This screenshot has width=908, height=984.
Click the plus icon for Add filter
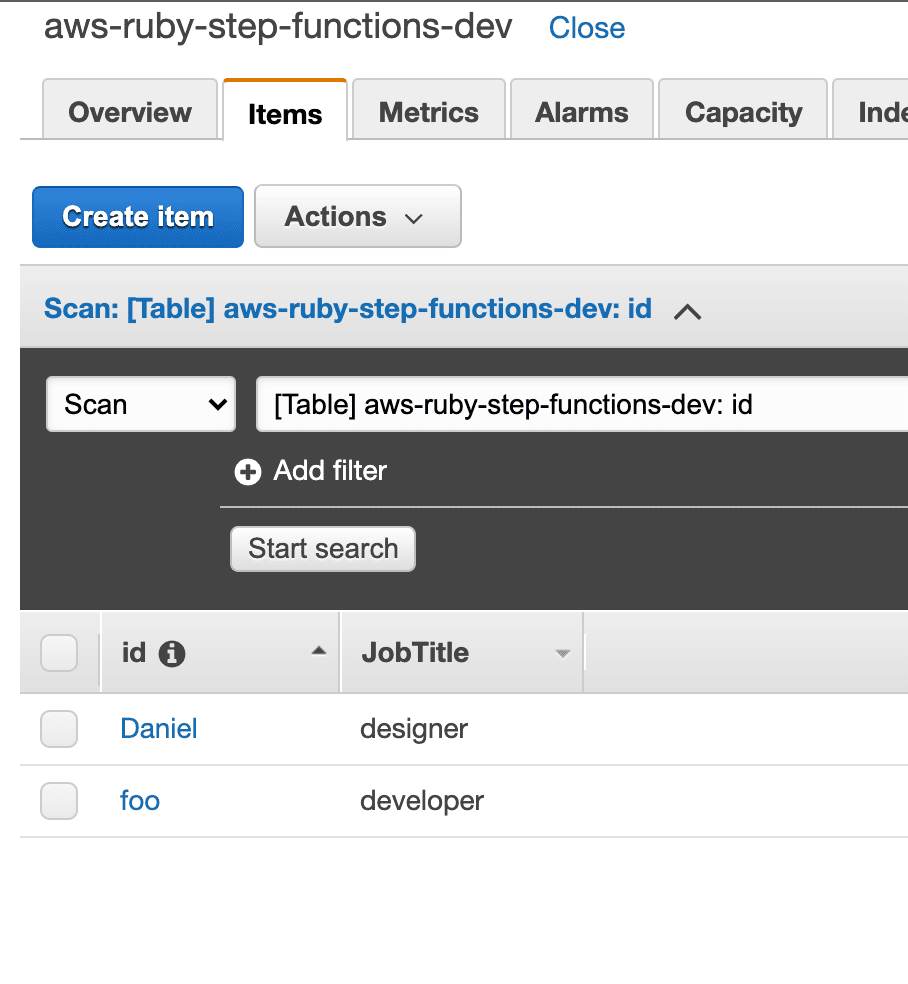pyautogui.click(x=248, y=472)
